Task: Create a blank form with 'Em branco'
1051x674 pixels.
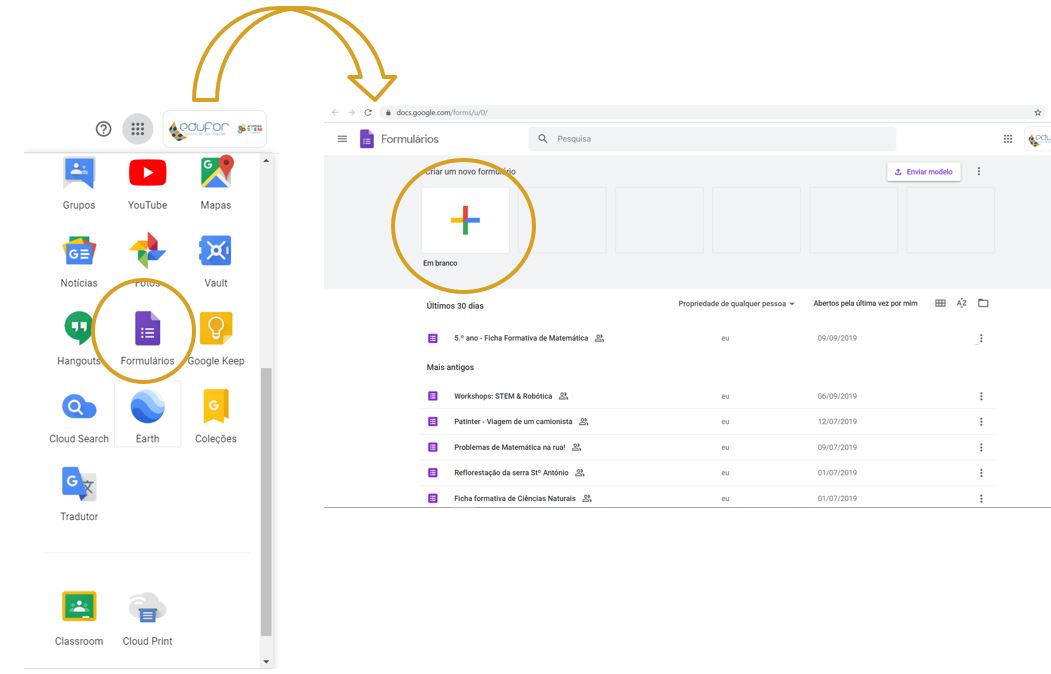Action: (x=465, y=220)
